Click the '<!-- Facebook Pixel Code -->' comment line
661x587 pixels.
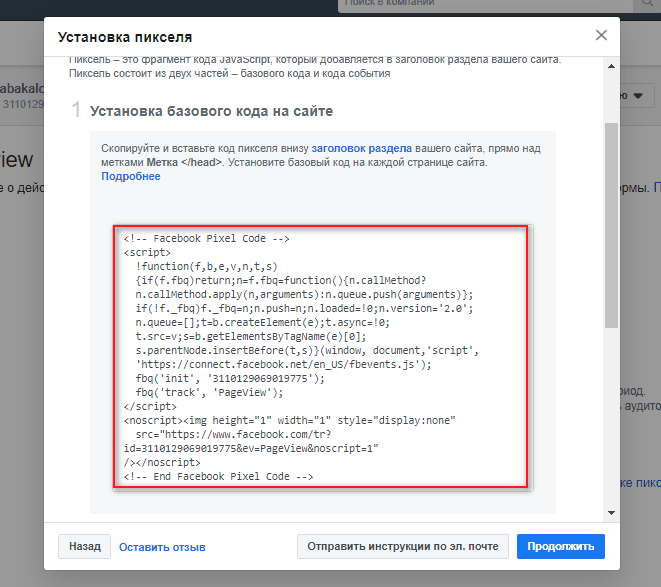click(x=207, y=239)
